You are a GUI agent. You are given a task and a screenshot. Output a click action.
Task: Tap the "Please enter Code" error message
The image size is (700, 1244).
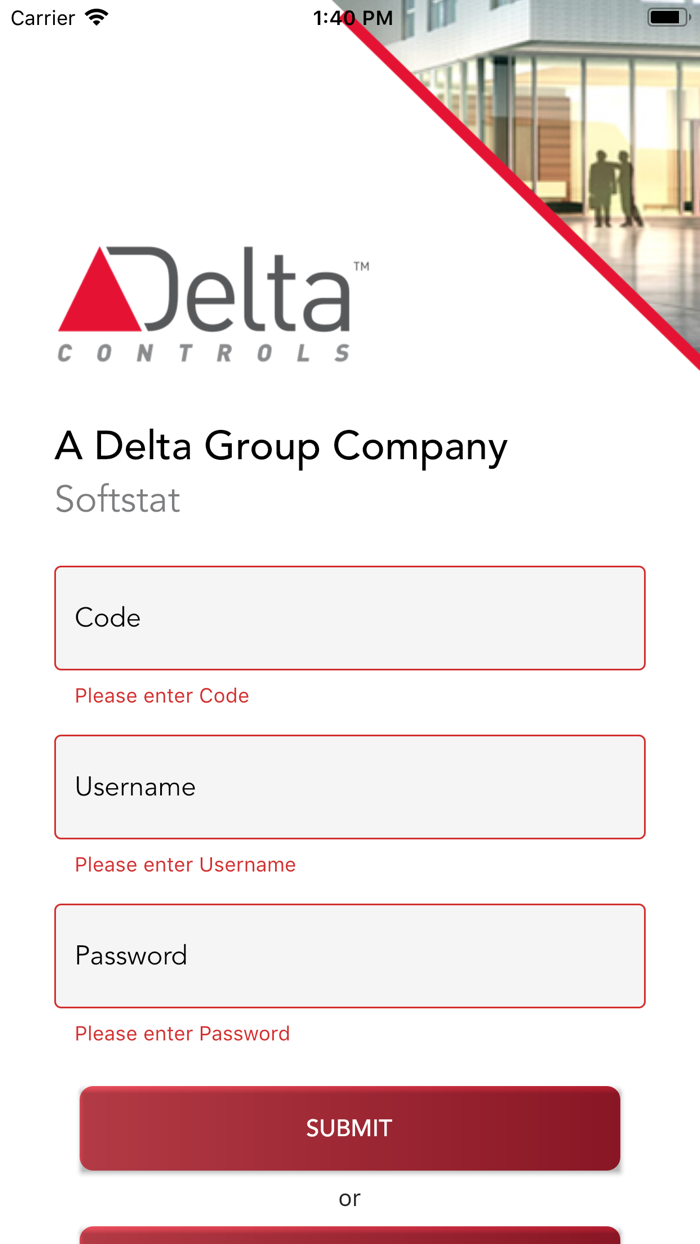tap(162, 696)
